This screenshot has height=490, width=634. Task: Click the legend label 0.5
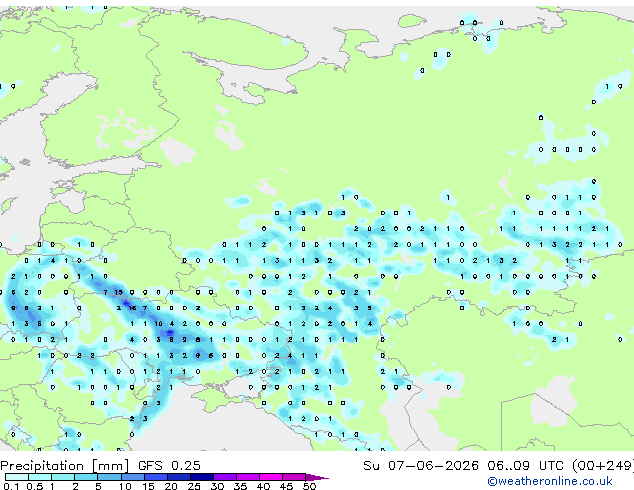click(34, 486)
